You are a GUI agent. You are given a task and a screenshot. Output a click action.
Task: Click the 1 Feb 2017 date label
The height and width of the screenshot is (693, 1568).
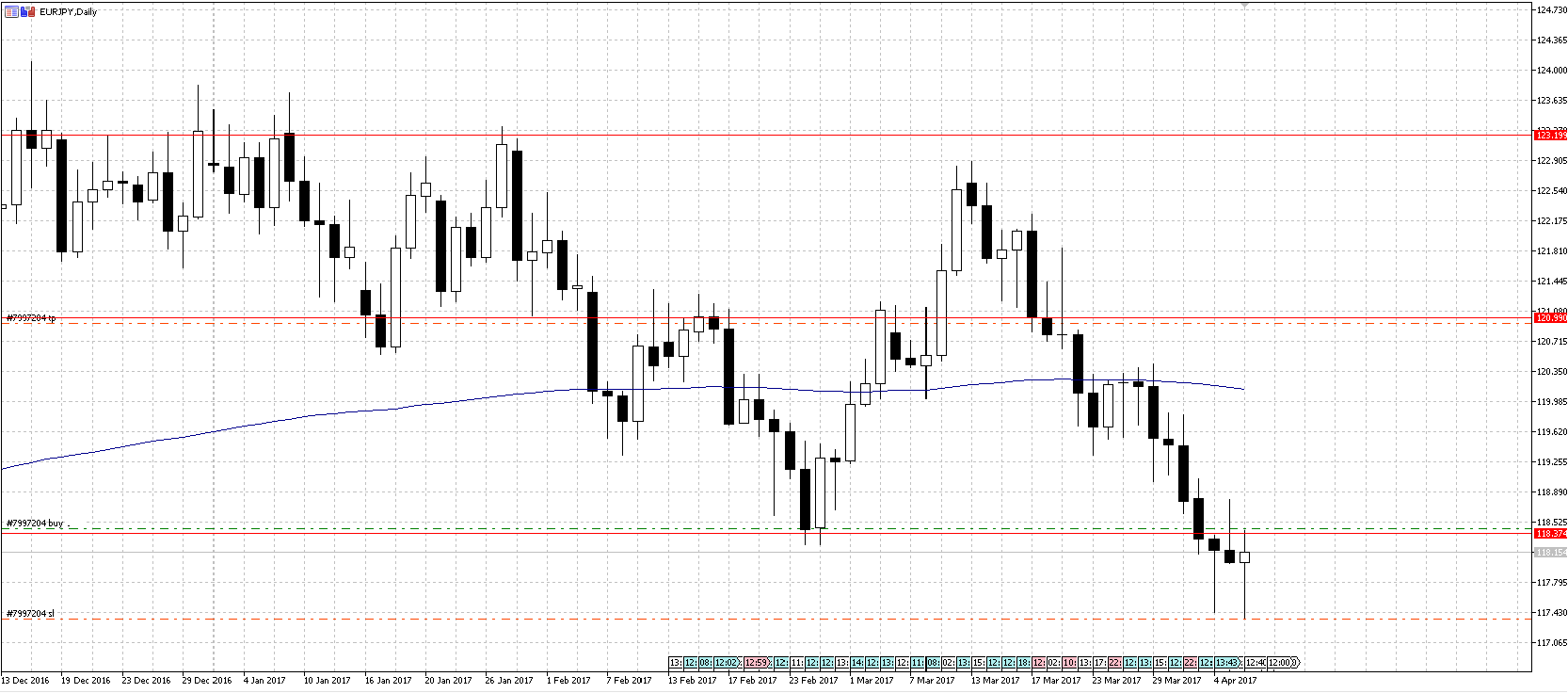(568, 680)
